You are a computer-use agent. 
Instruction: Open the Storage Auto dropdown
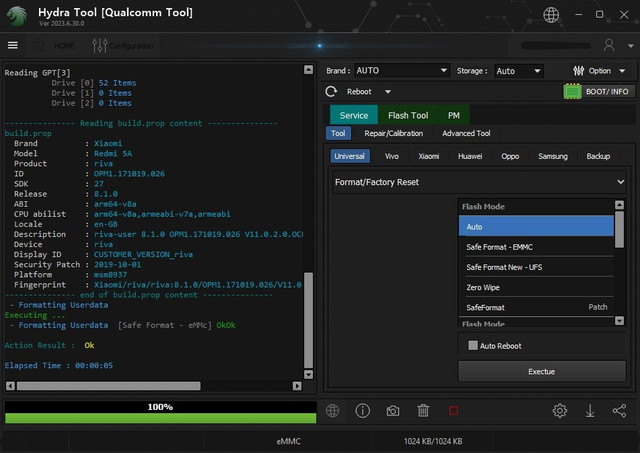(x=519, y=71)
